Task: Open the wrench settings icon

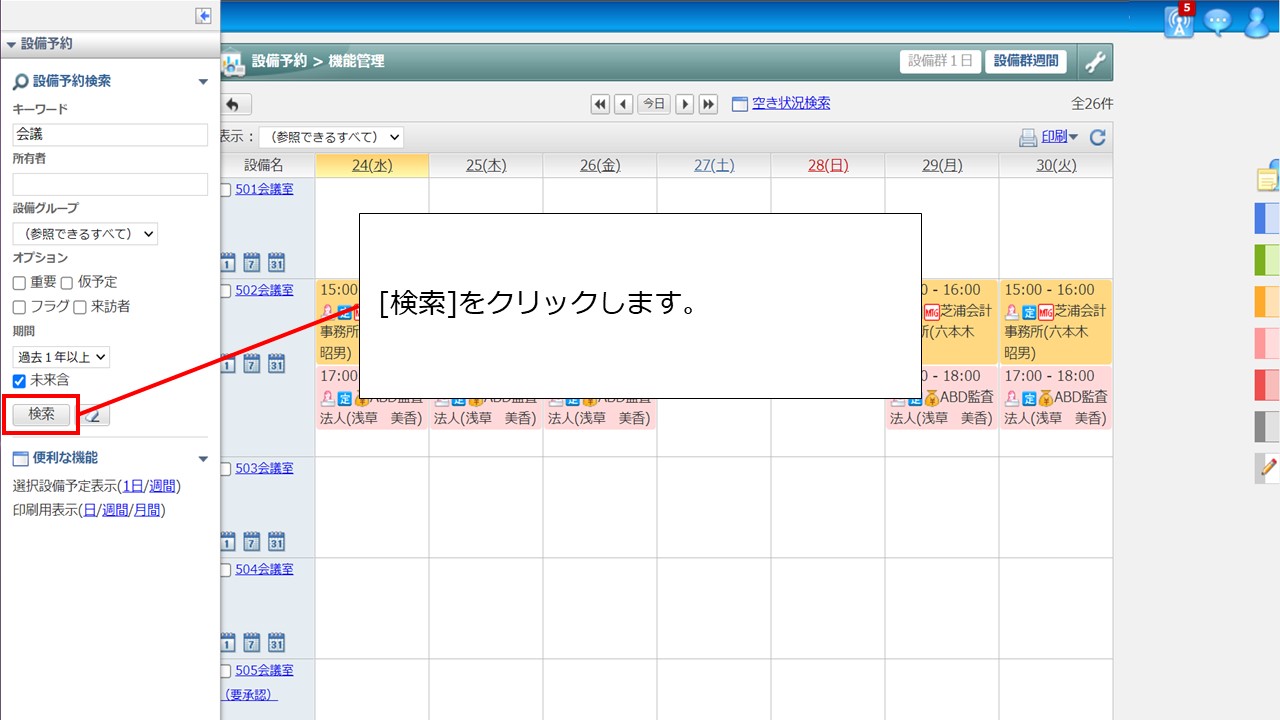Action: click(1095, 62)
